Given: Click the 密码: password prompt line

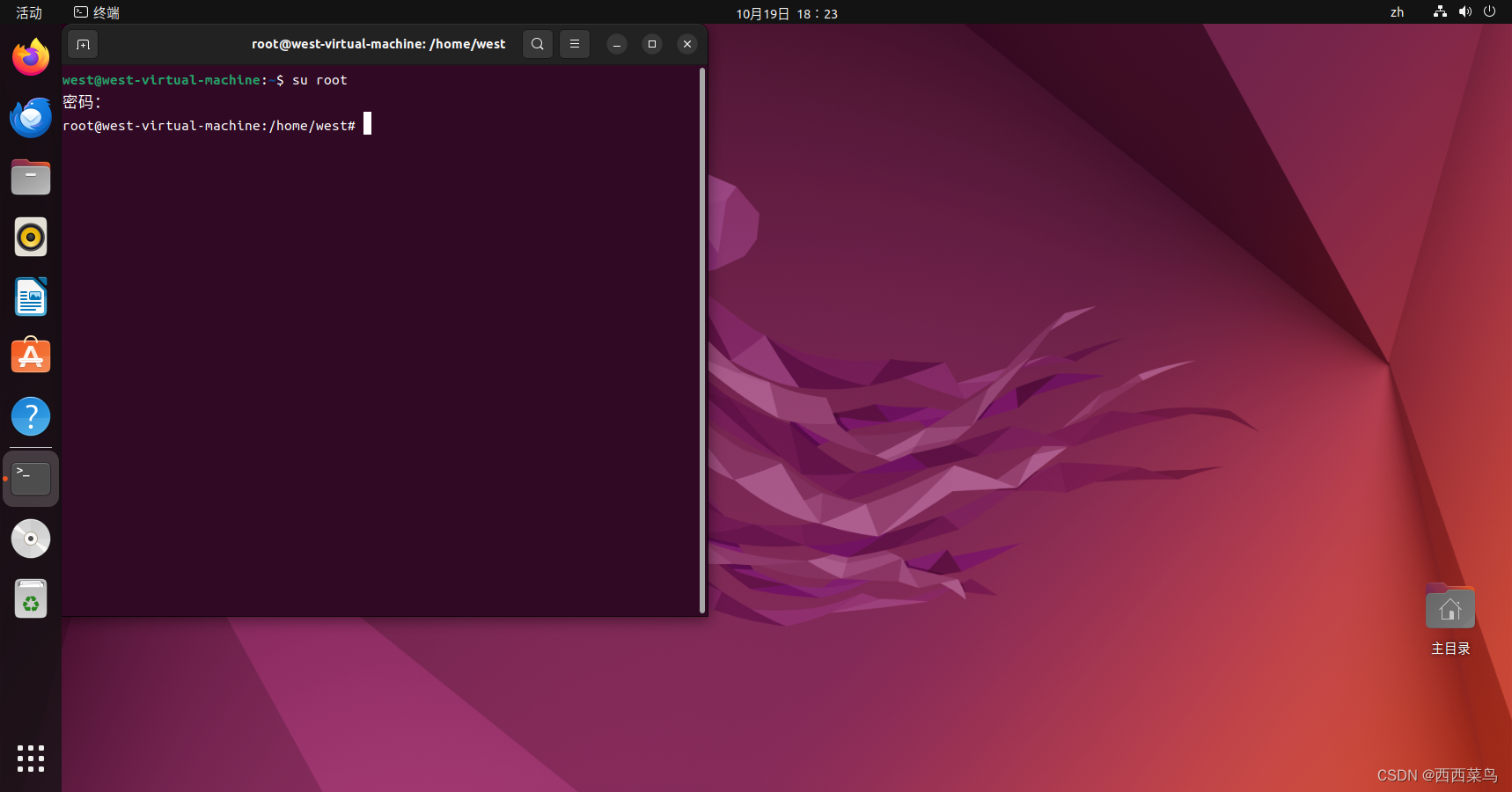Looking at the screenshot, I should 82,102.
